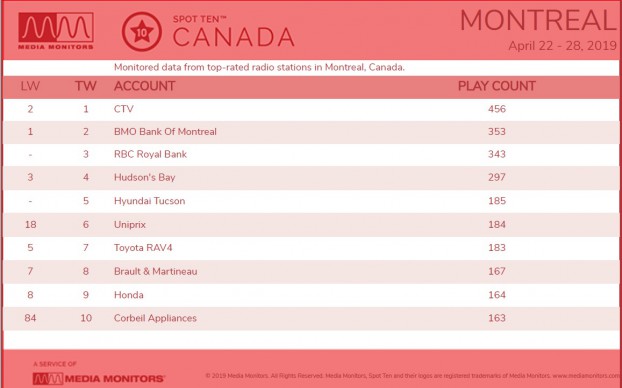Click the PLAY COUNT column header
This screenshot has width=622, height=388.
(497, 86)
